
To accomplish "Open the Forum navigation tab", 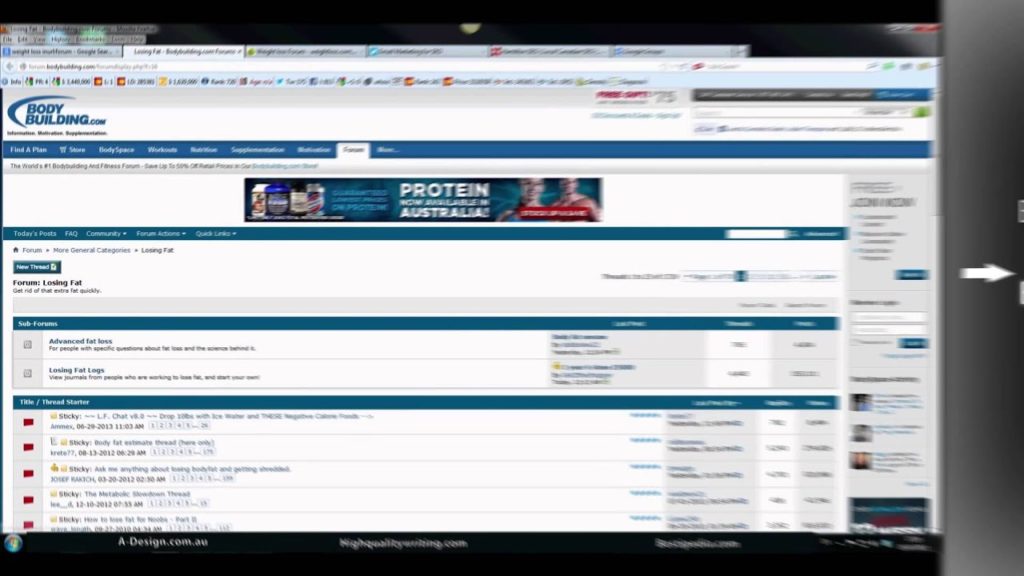I will tap(353, 150).
